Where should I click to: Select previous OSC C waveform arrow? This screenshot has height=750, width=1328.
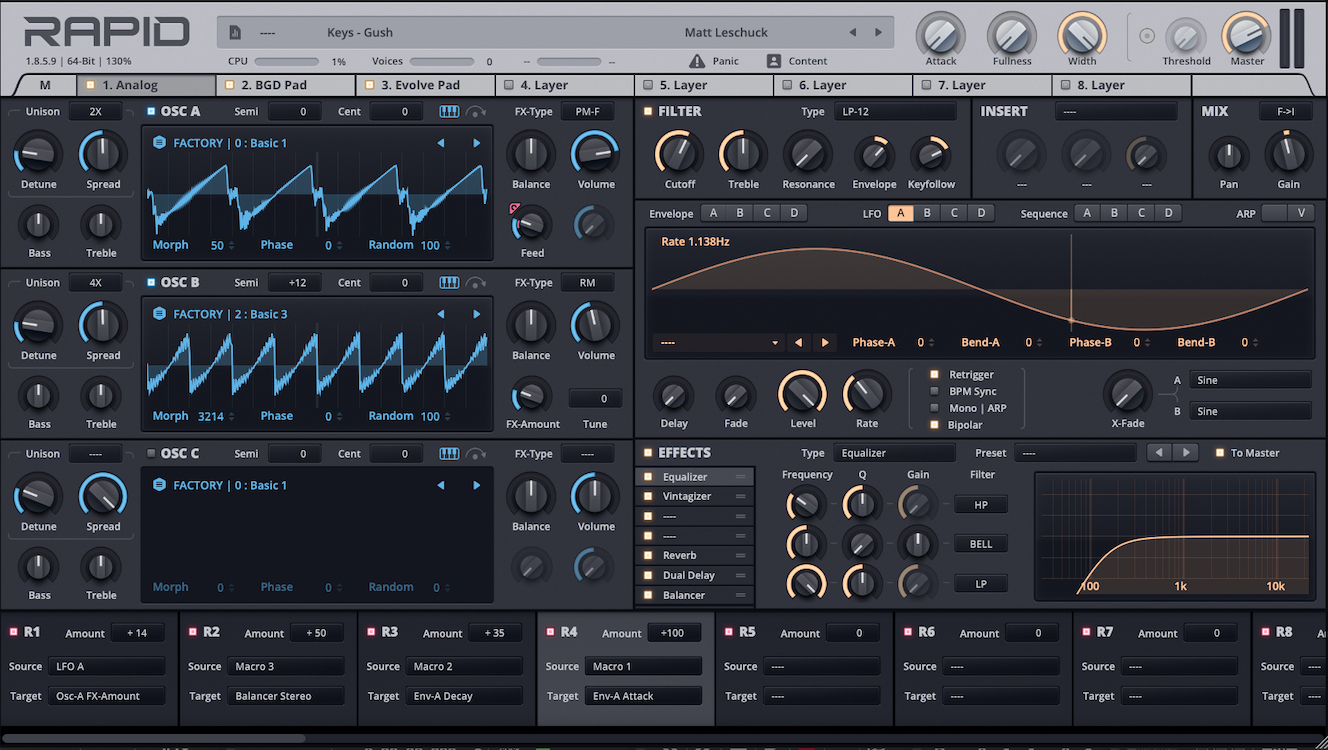coord(441,485)
